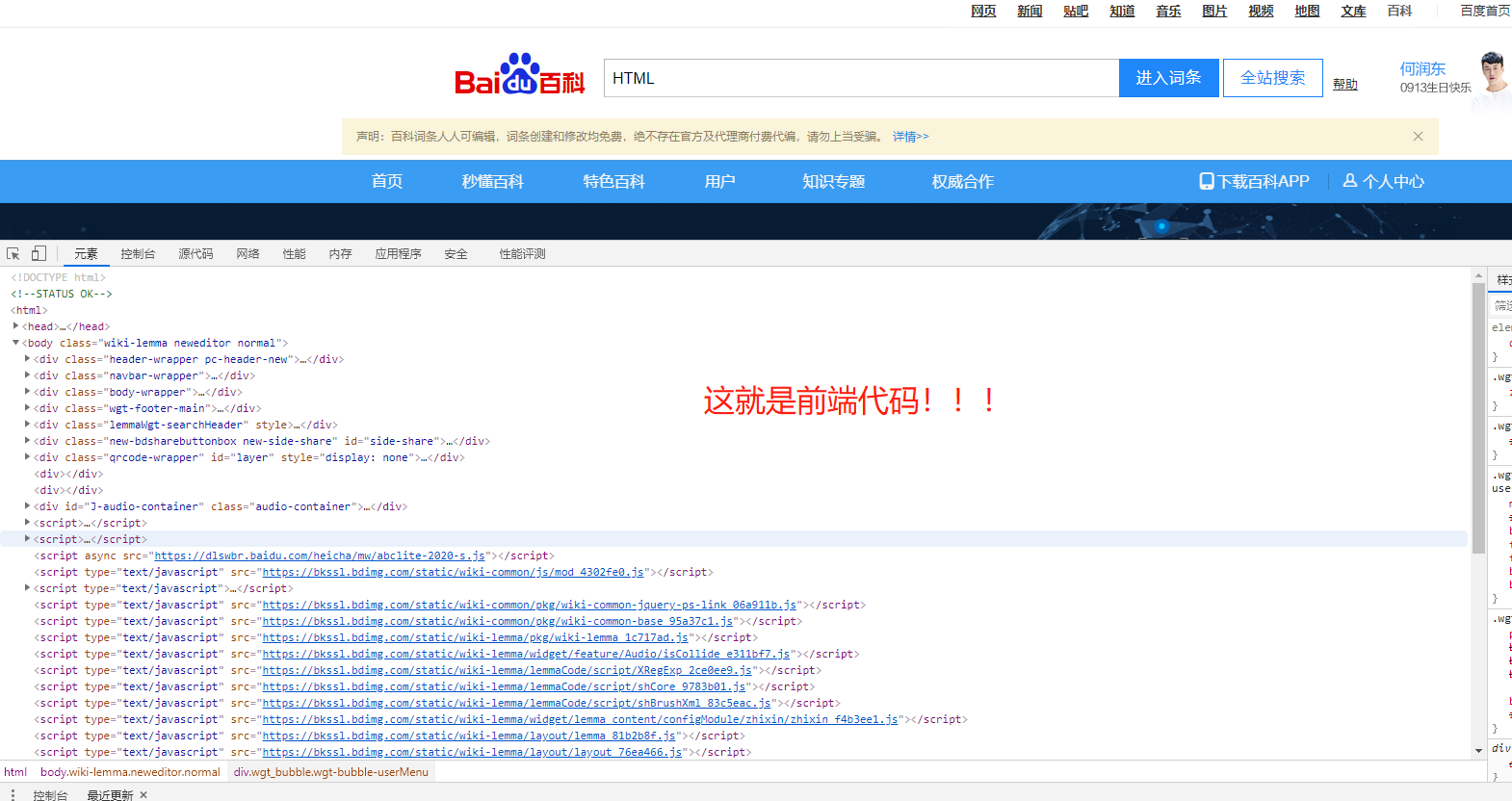
Task: Expand the navbar-wrapper div node
Action: tap(27, 375)
